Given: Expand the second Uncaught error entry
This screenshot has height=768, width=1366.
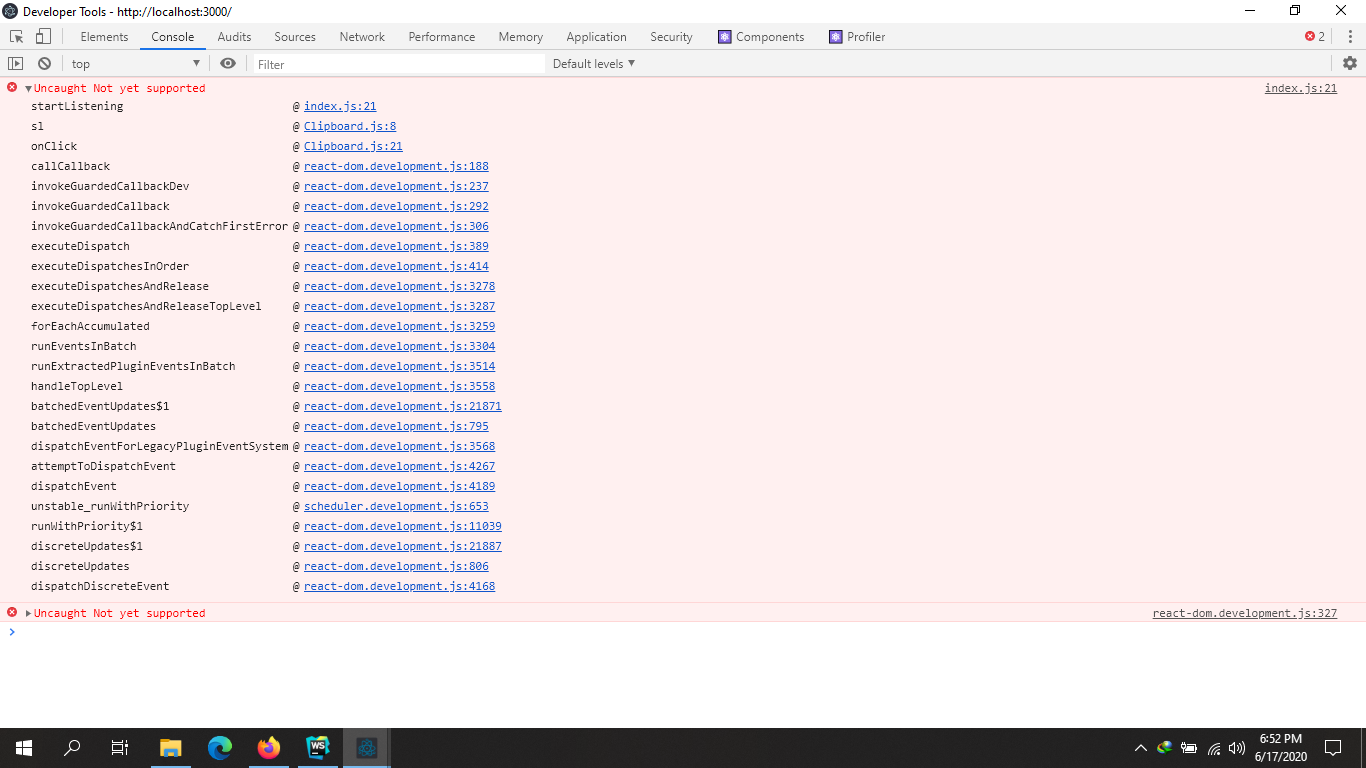Looking at the screenshot, I should click(28, 613).
